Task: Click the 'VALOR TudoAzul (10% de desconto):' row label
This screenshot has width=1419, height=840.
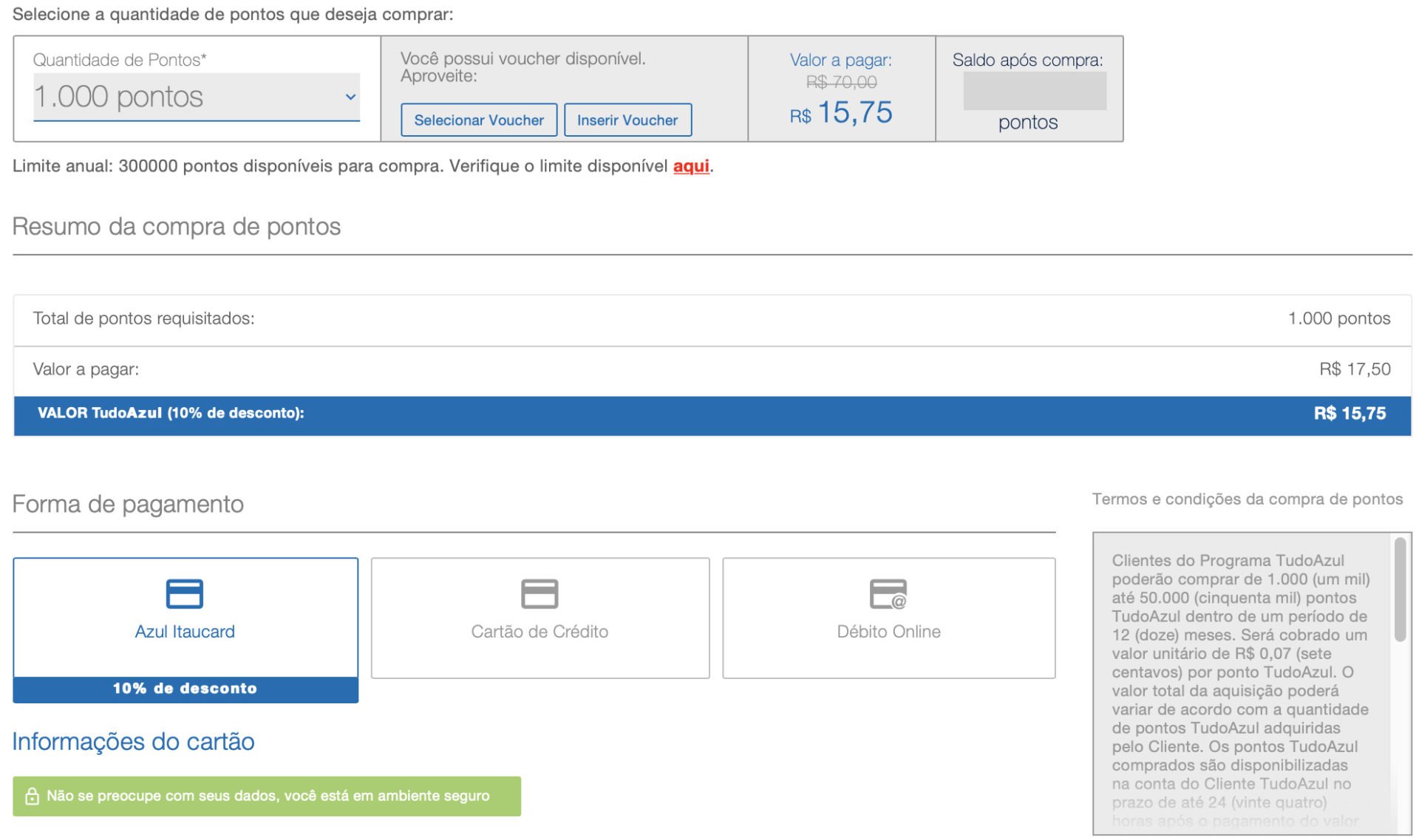Action: coord(171,413)
